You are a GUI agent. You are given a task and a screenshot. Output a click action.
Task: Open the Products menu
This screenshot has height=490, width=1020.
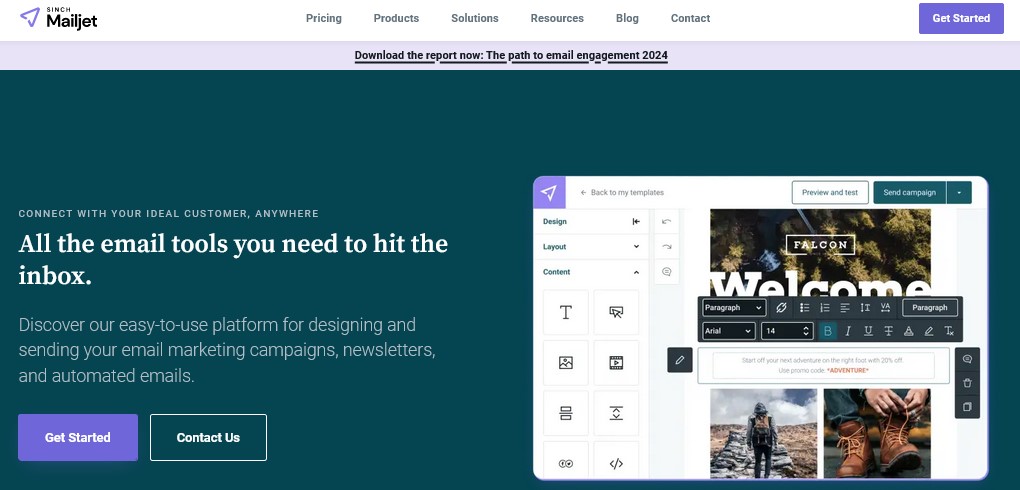(396, 18)
